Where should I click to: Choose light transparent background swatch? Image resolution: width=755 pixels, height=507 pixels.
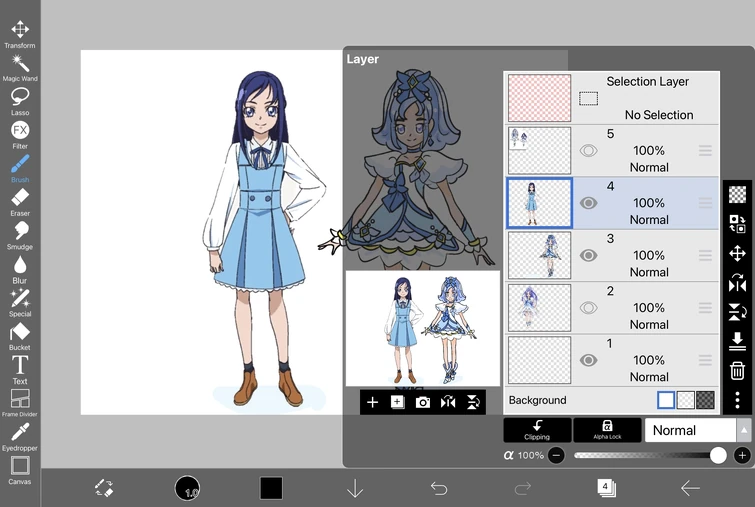click(x=686, y=400)
